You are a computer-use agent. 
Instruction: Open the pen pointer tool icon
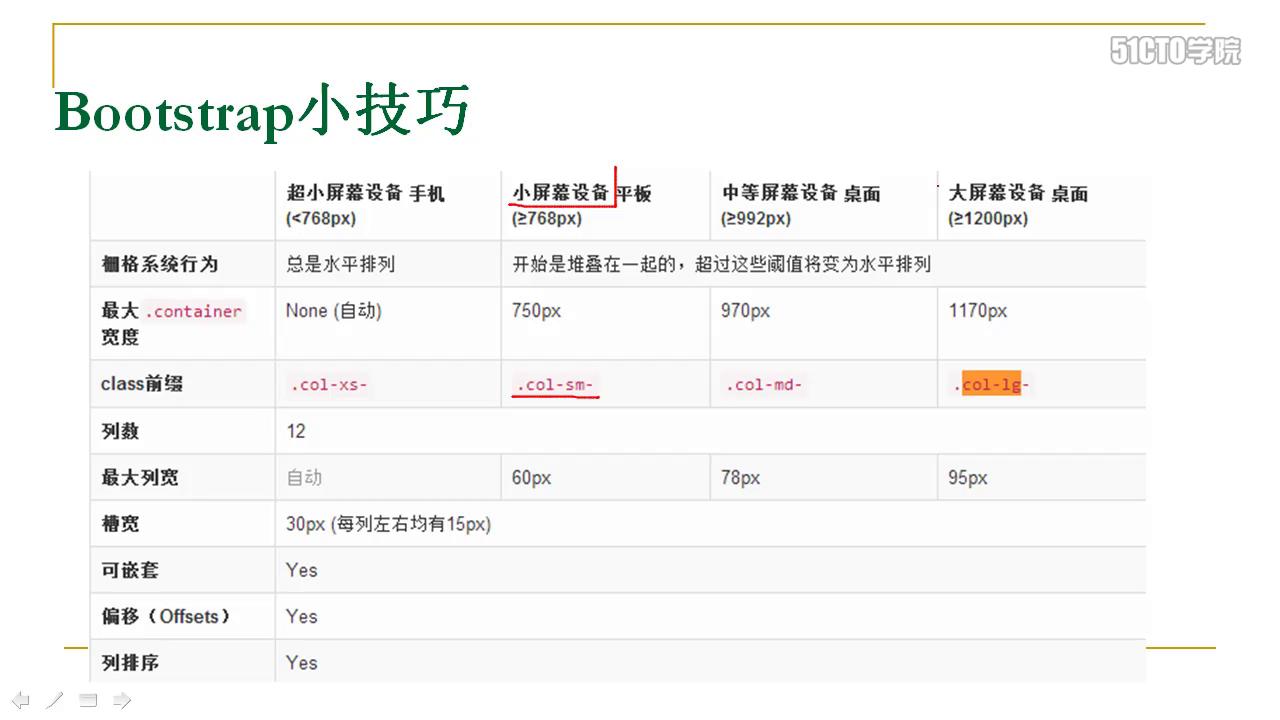click(54, 700)
